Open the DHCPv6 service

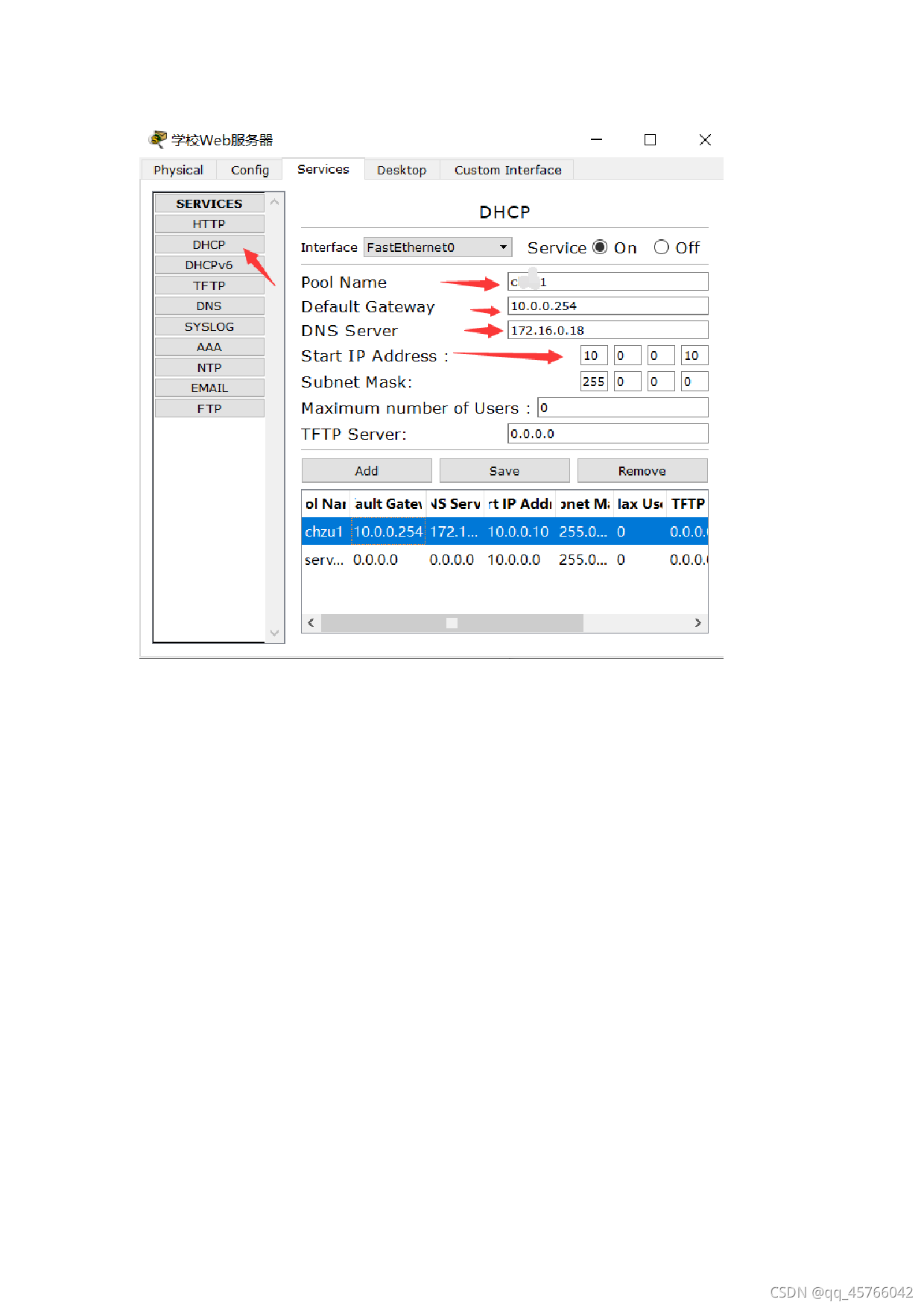[209, 265]
